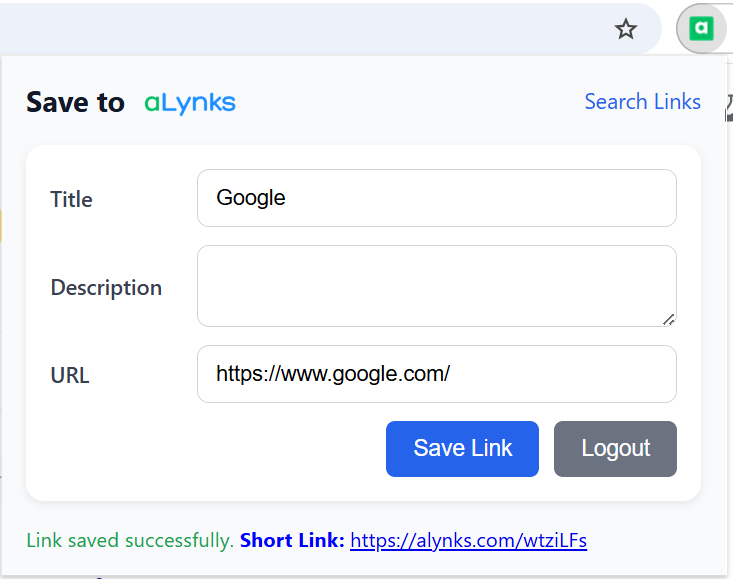The height and width of the screenshot is (579, 733).
Task: Open the Search Links link
Action: 642,102
